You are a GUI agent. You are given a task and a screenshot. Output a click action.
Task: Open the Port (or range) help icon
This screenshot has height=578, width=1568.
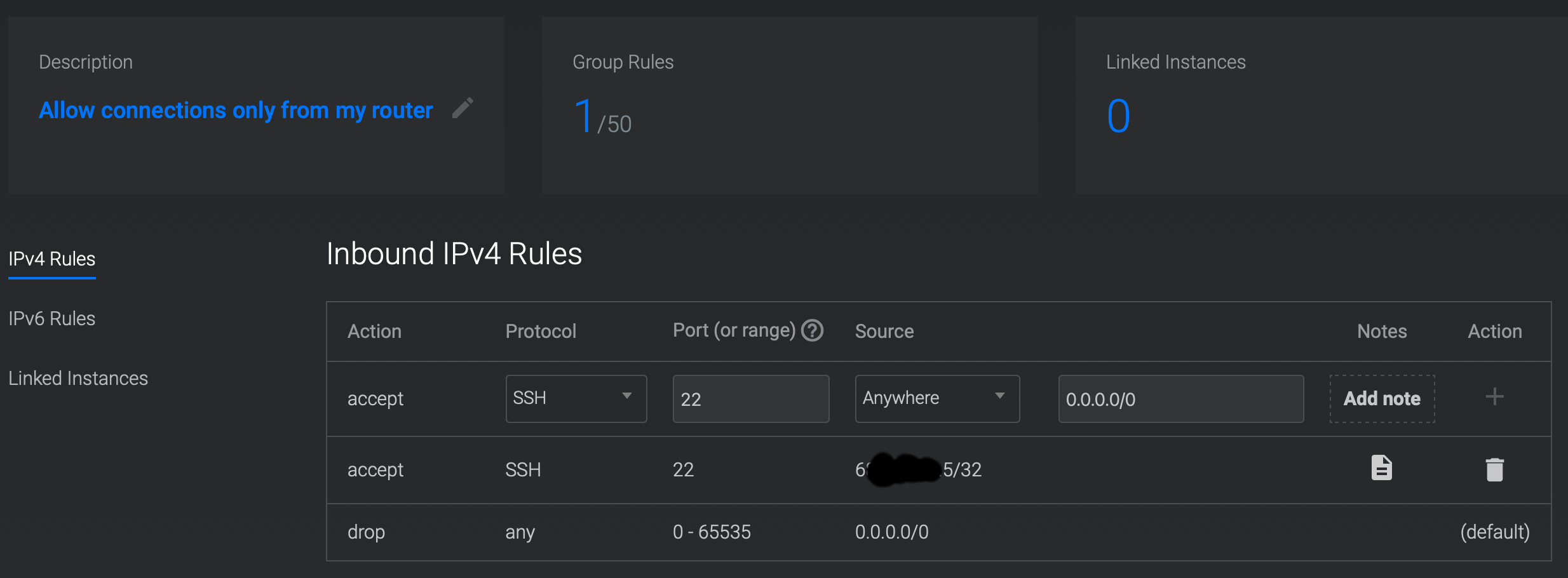tap(812, 330)
